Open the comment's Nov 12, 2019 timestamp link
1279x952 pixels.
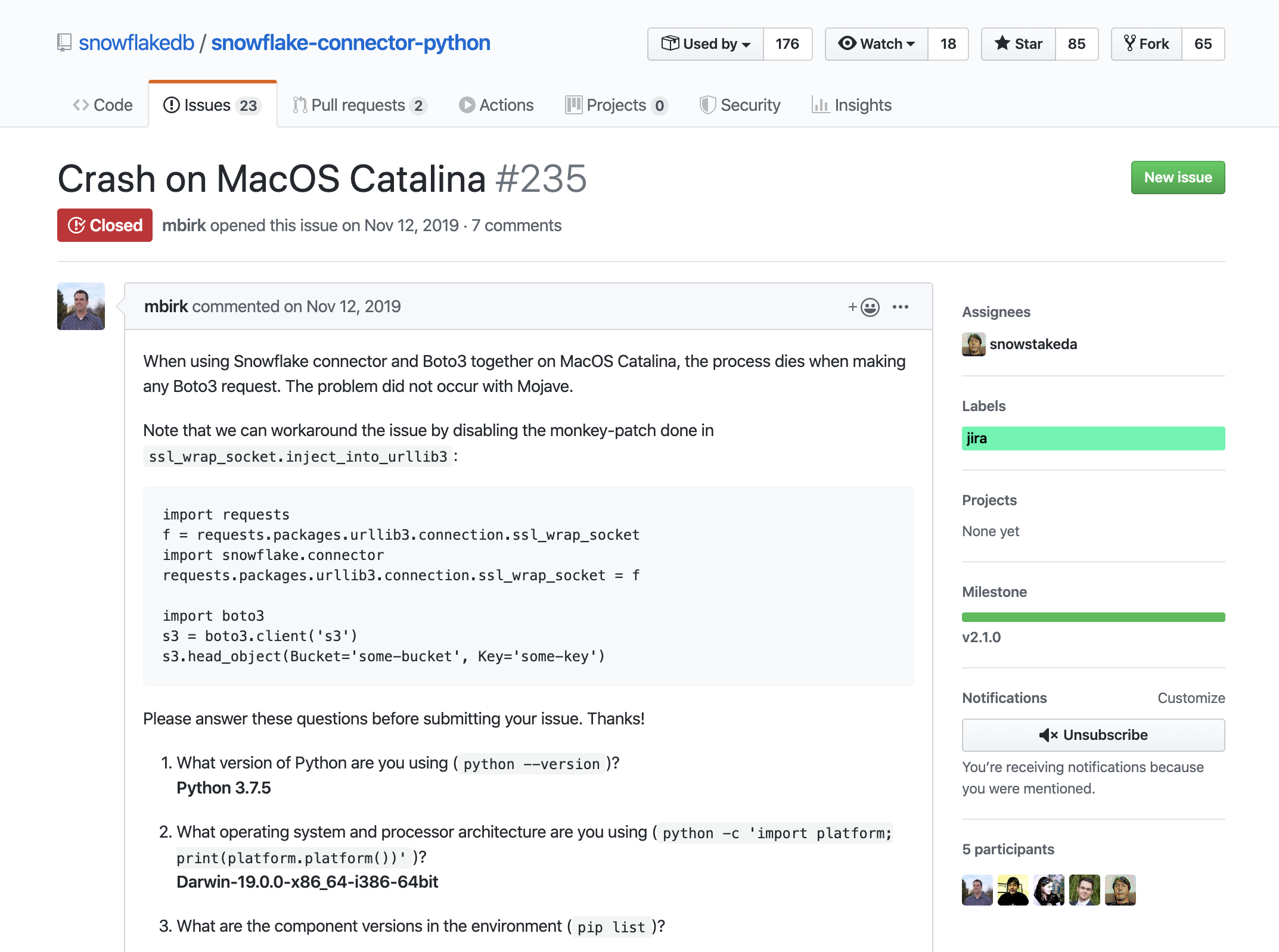pos(353,306)
